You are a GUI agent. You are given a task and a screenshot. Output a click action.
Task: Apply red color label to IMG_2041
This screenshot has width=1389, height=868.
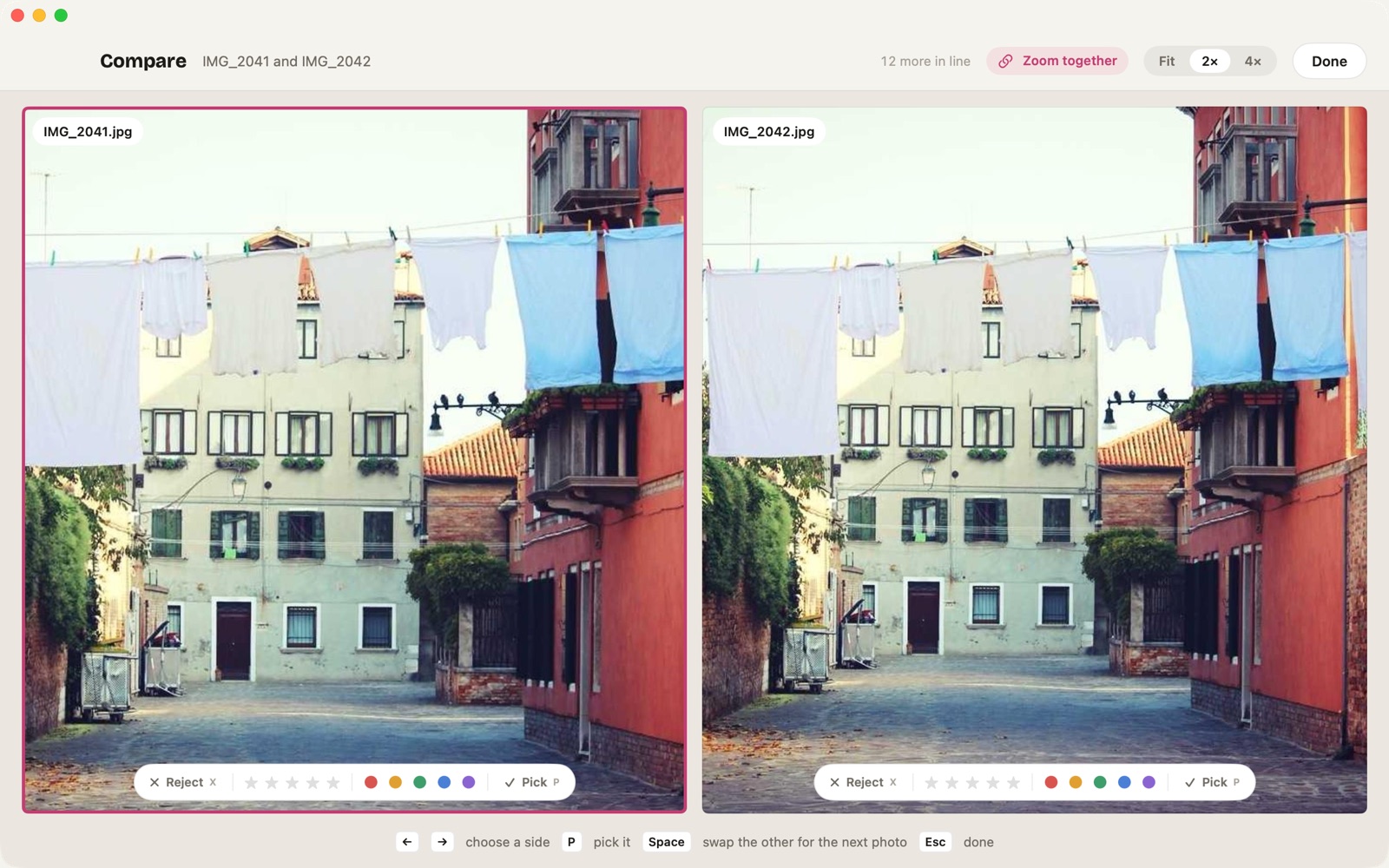click(371, 782)
